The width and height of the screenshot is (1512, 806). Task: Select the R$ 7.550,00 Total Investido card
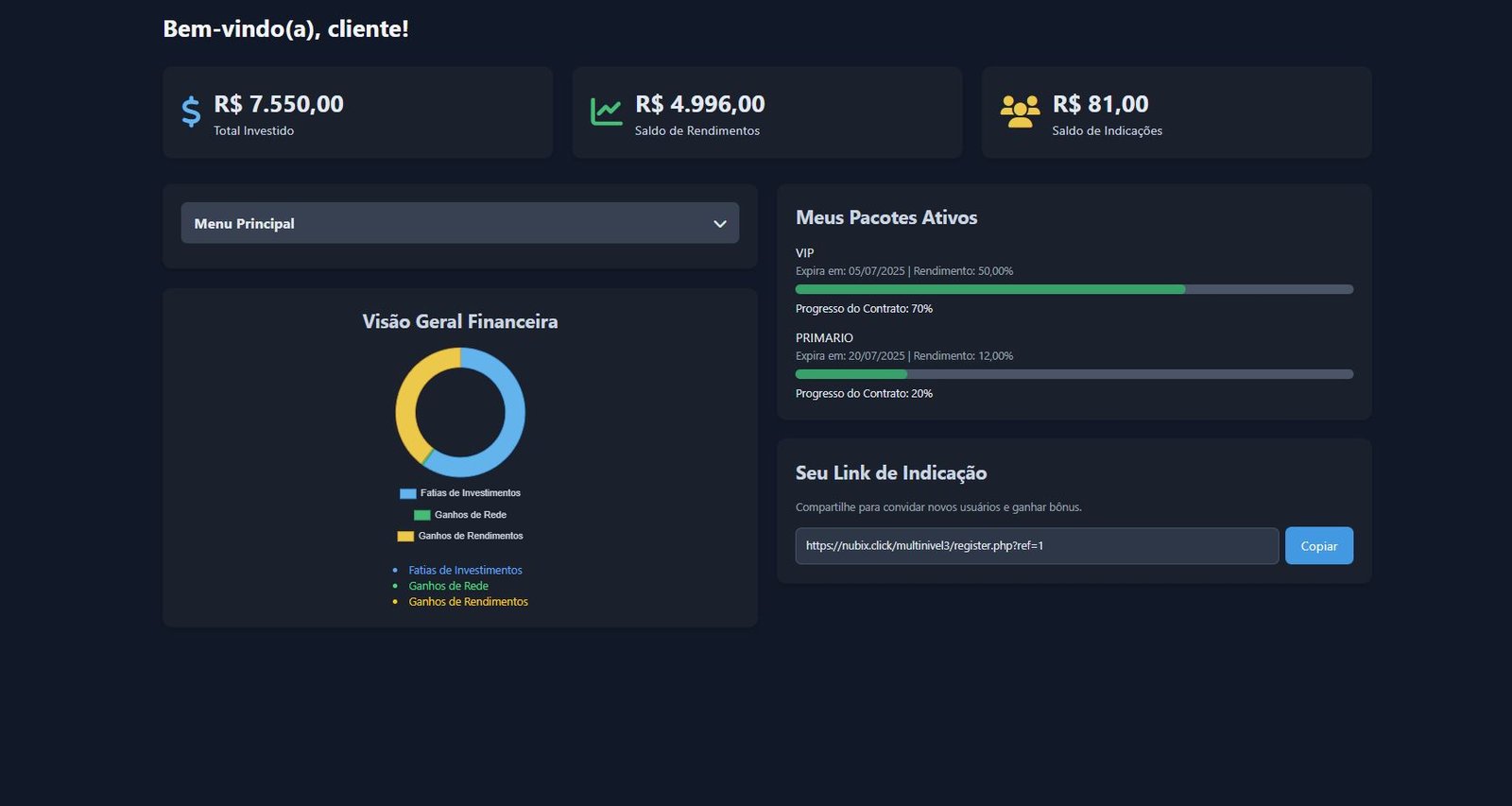(x=357, y=112)
